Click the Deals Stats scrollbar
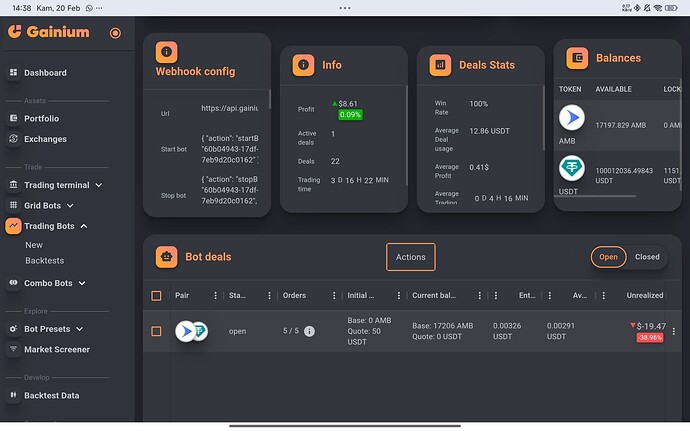Screen dimensions: 690x431 pos(543,117)
